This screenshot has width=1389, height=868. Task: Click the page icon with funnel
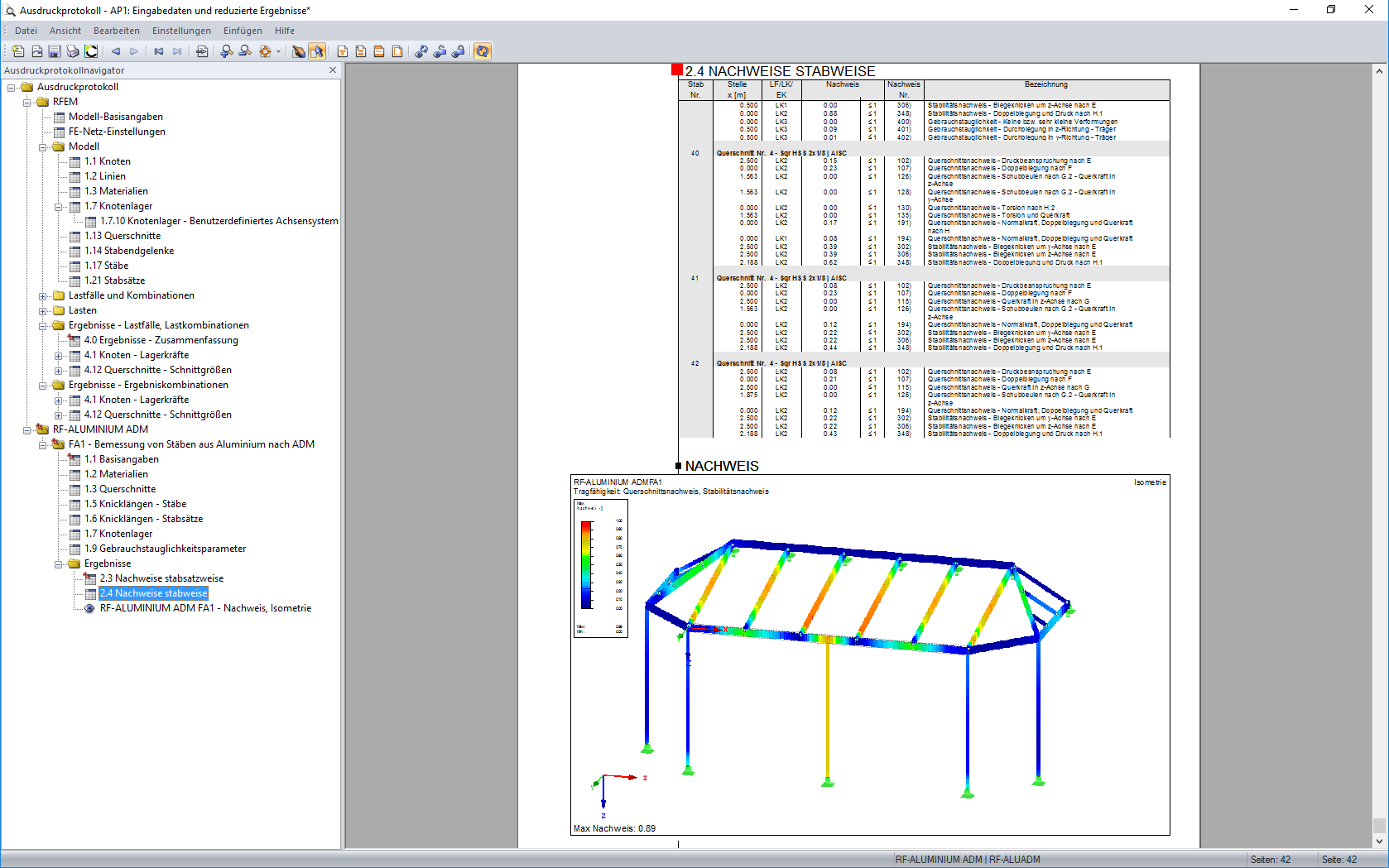(342, 51)
